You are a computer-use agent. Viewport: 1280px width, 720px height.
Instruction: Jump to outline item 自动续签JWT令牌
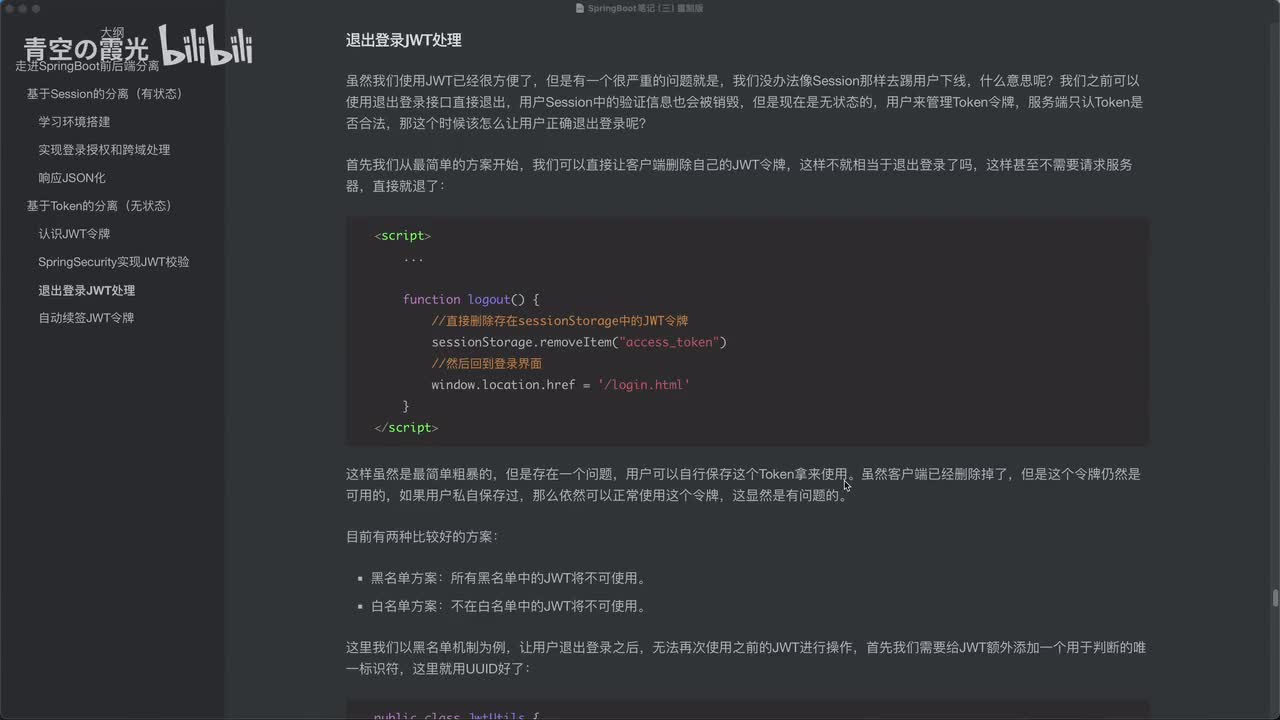coord(86,318)
